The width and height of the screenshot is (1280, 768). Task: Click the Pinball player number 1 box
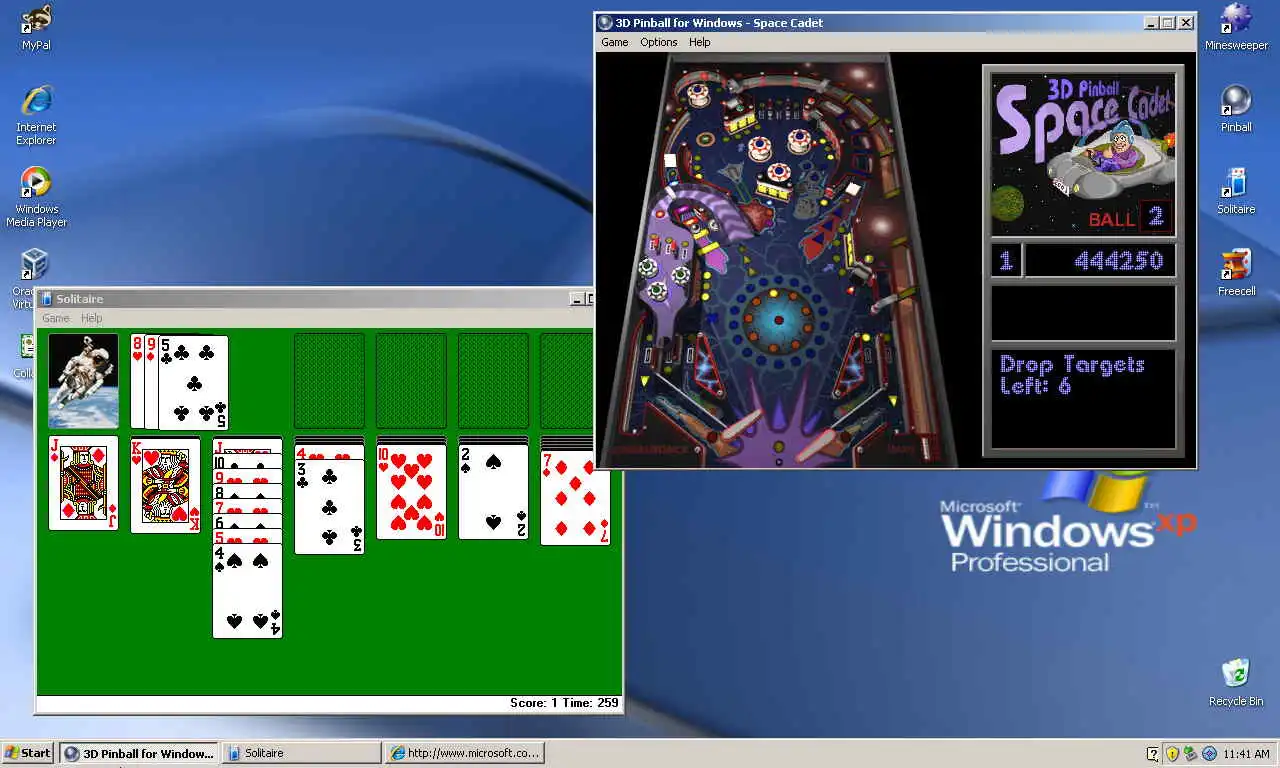(x=1006, y=261)
